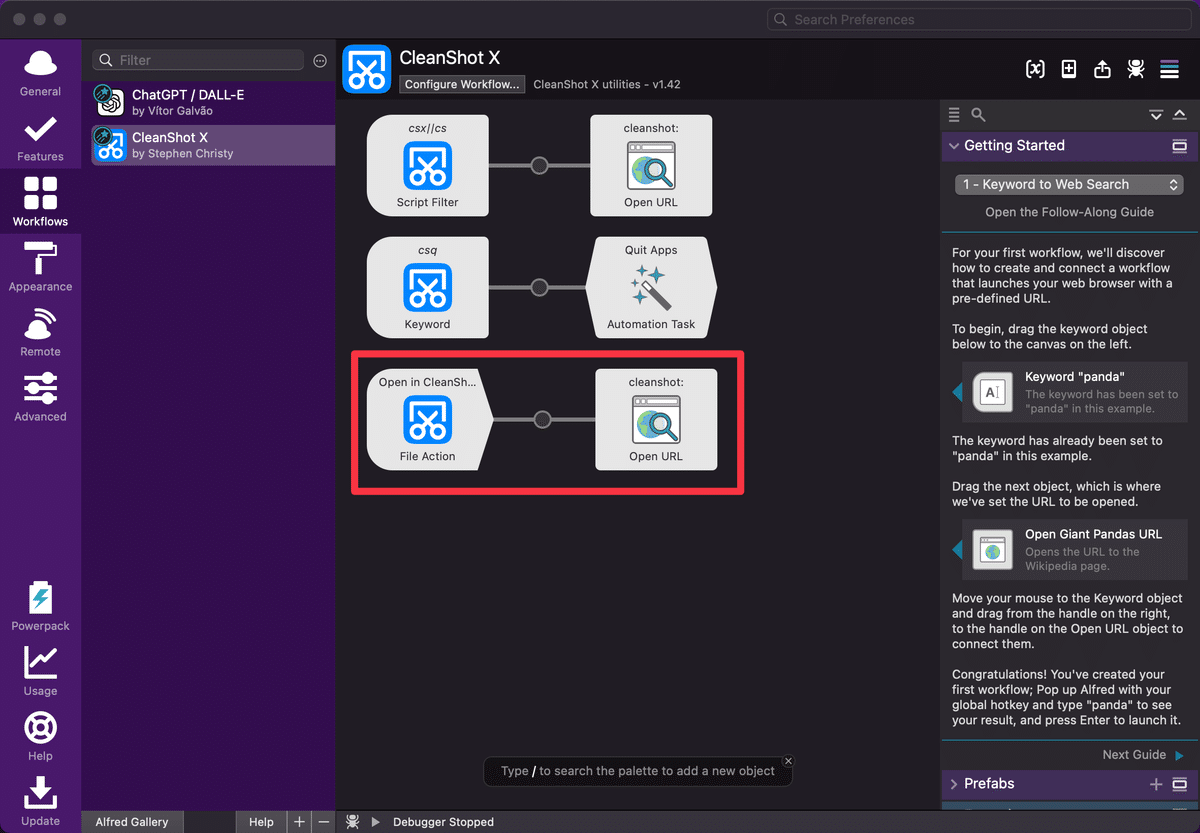Open the workflow variables (x) icon
This screenshot has height=833, width=1200.
pos(1035,69)
